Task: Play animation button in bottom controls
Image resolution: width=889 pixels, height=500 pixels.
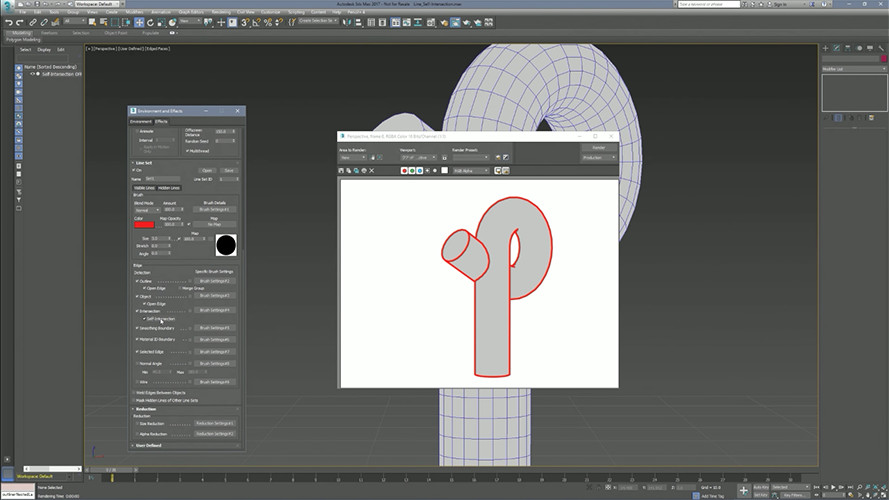Action: tap(833, 487)
